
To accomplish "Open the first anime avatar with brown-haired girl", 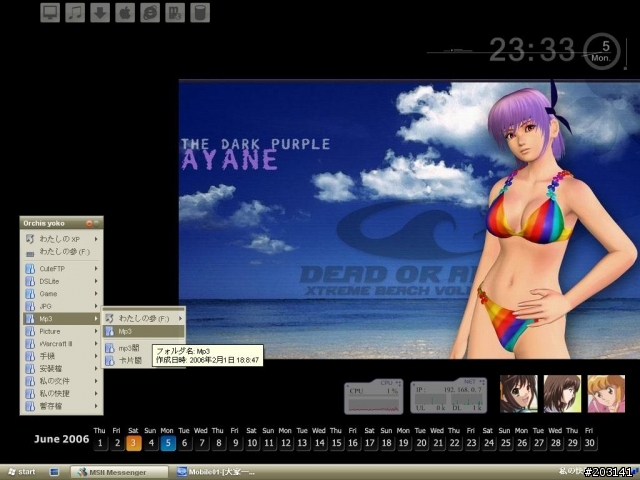I will pyautogui.click(x=519, y=394).
